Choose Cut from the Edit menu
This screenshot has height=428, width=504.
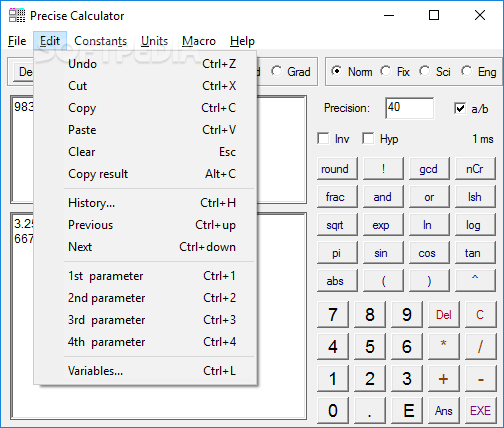[x=145, y=86]
